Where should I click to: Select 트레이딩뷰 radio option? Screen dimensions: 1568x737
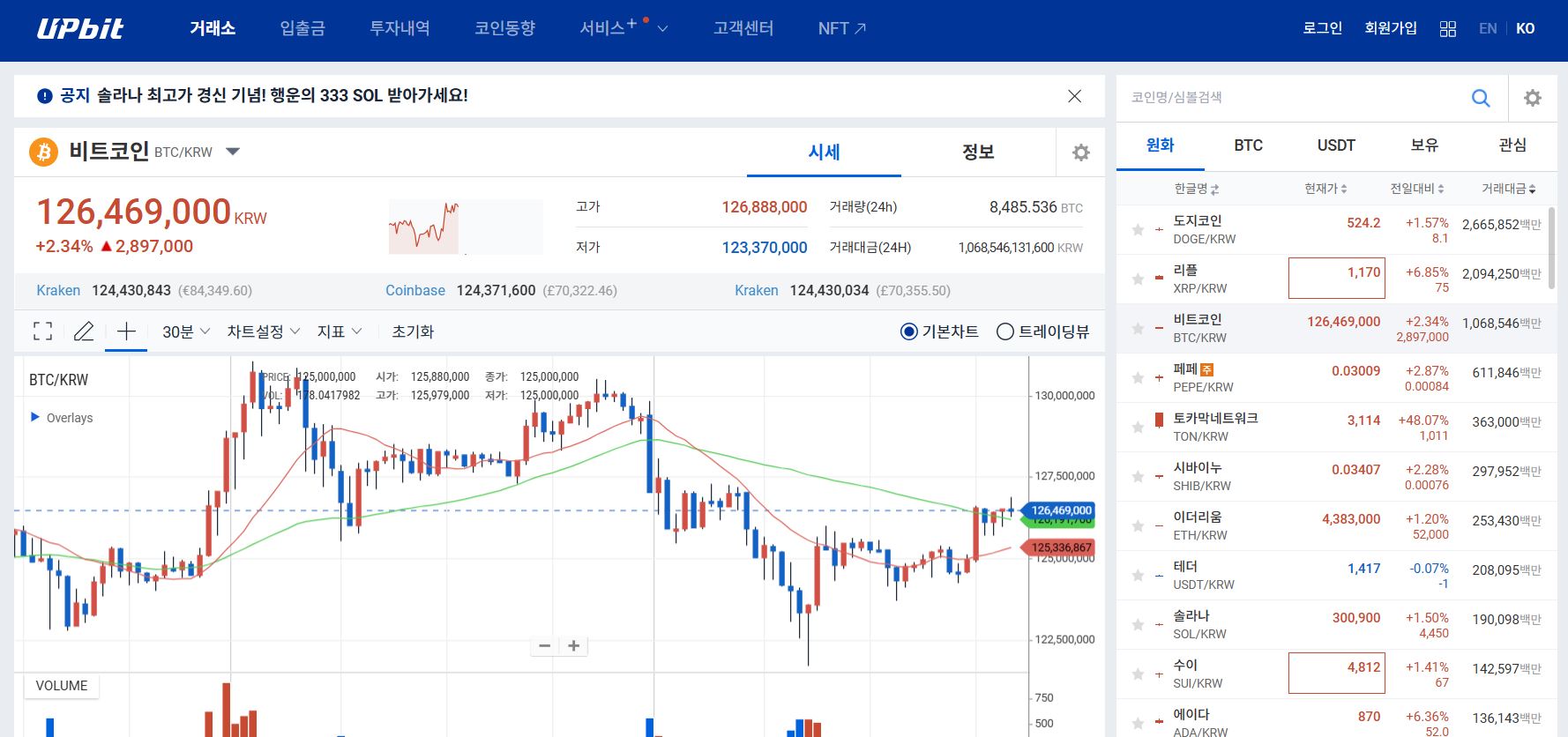click(x=1042, y=331)
